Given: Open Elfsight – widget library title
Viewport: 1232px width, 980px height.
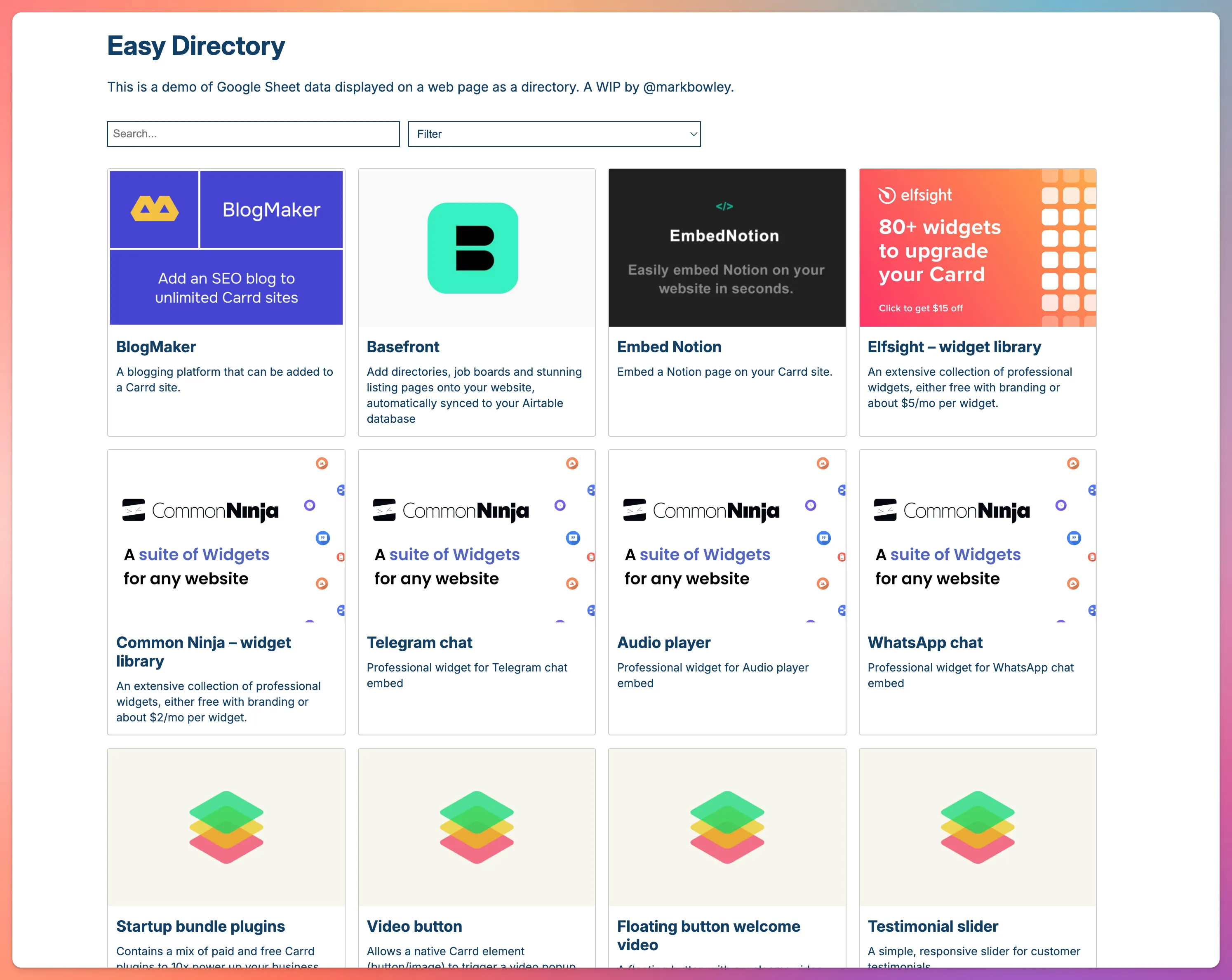Looking at the screenshot, I should point(954,346).
